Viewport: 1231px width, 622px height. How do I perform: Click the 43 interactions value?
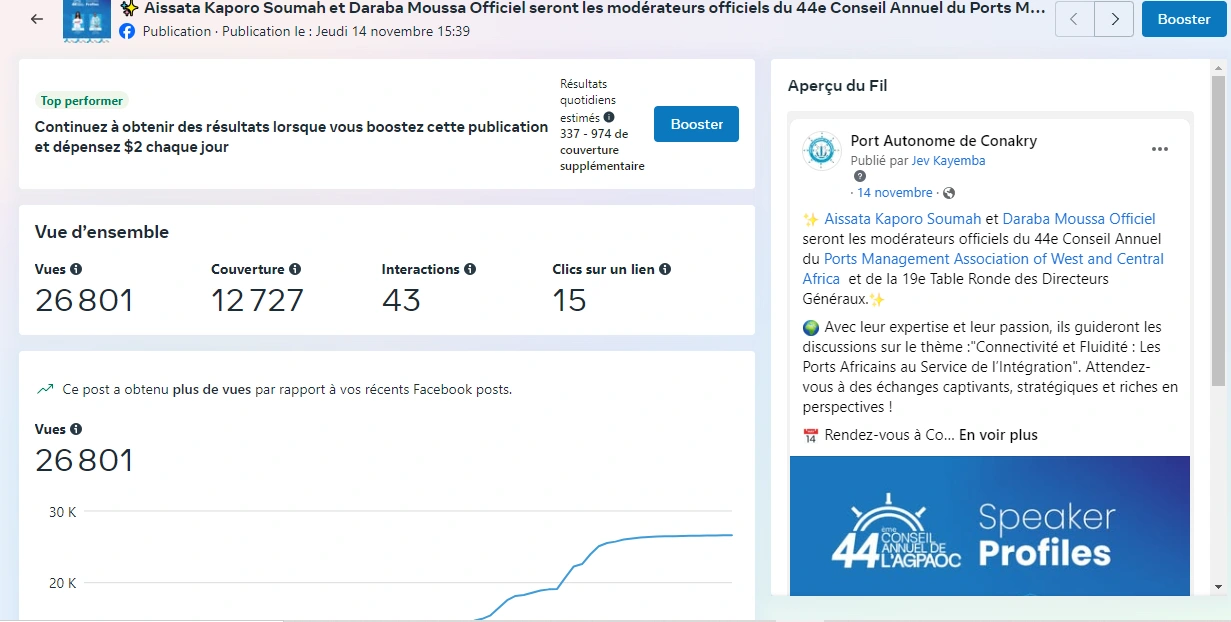[401, 300]
